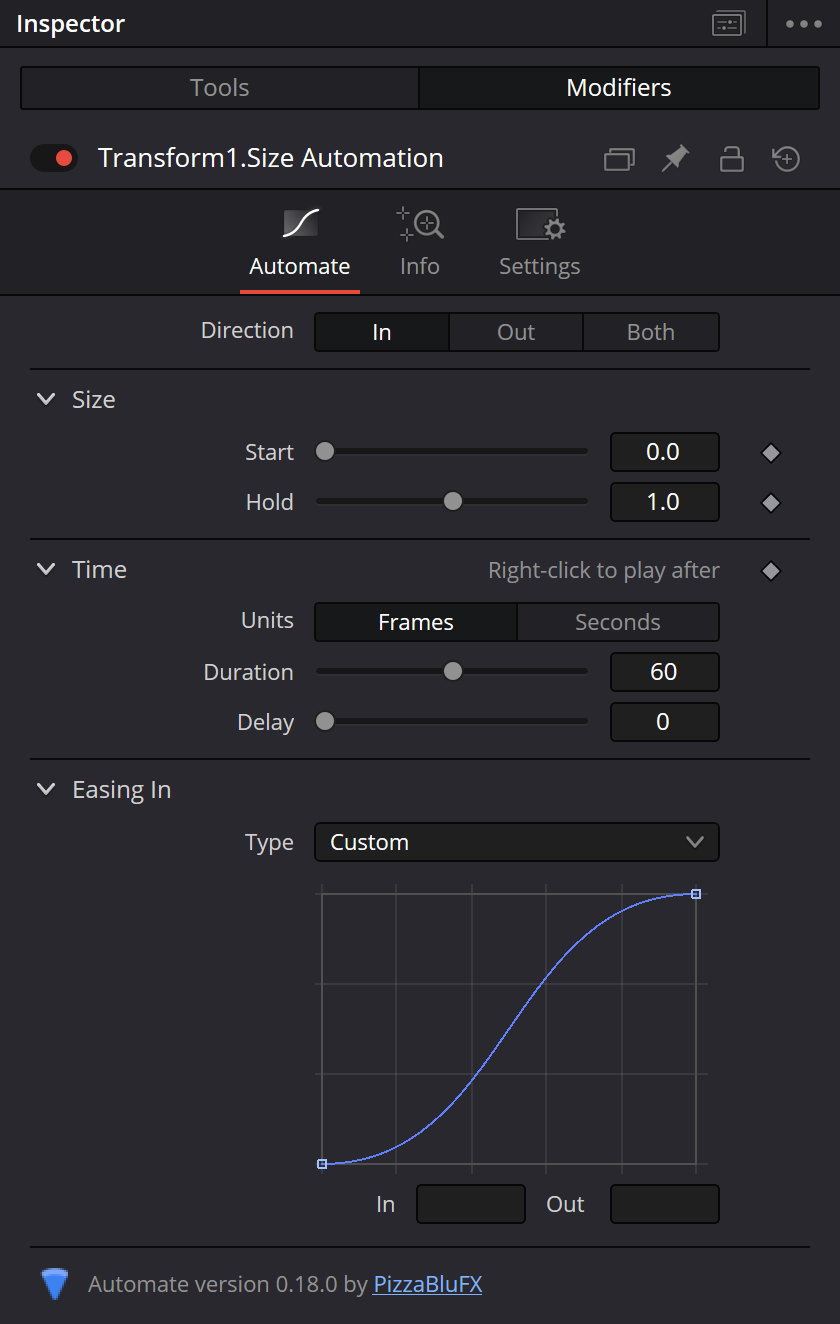The height and width of the screenshot is (1324, 840).
Task: Switch to the Modifiers tab
Action: tap(619, 88)
